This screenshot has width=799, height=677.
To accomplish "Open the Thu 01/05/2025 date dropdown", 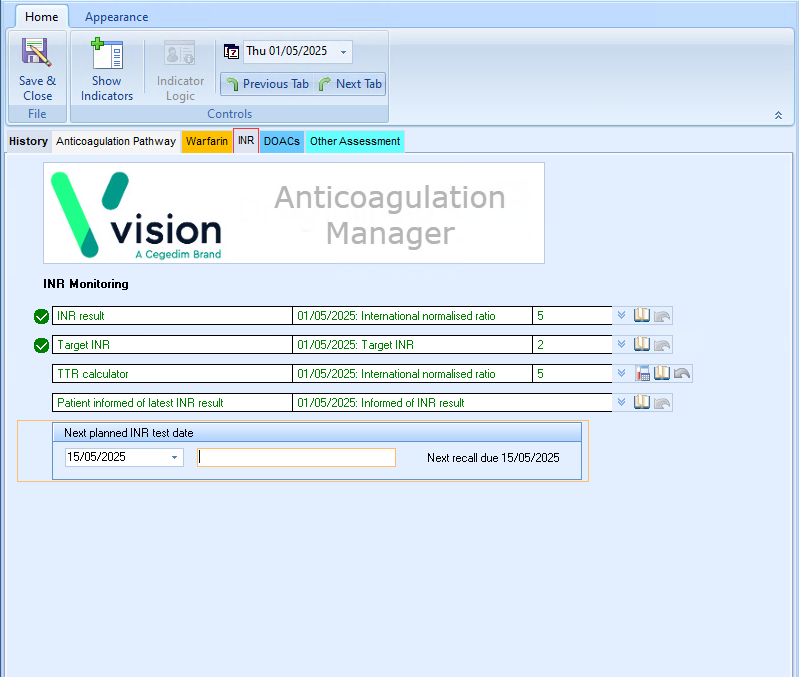I will (343, 52).
